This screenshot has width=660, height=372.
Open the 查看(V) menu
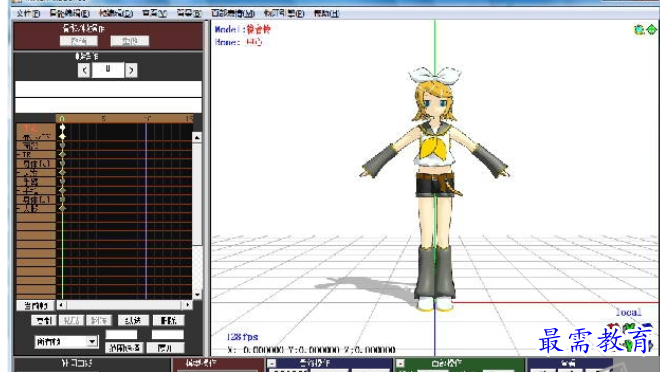click(154, 13)
